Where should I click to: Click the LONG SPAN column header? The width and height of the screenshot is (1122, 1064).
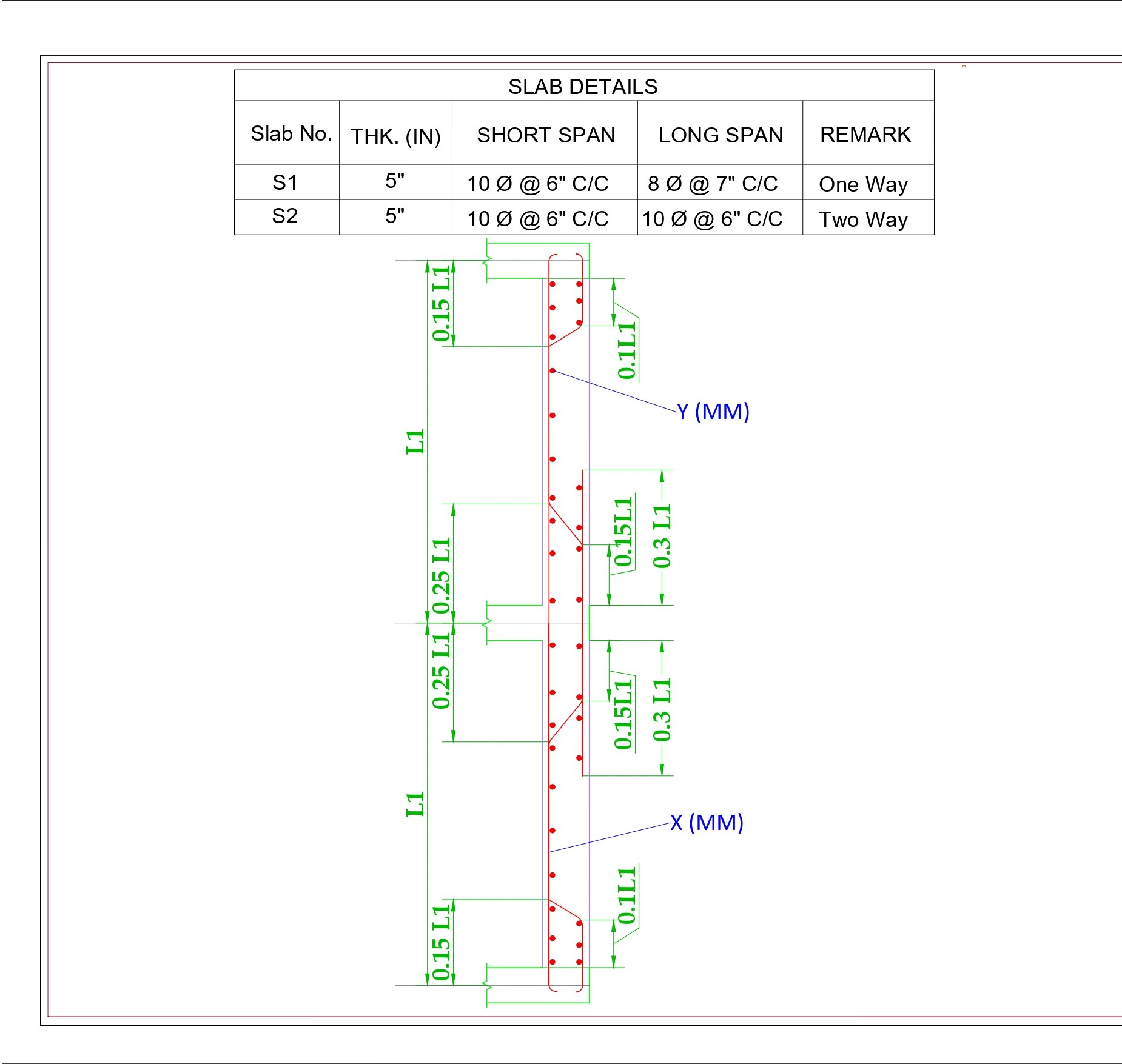click(721, 135)
